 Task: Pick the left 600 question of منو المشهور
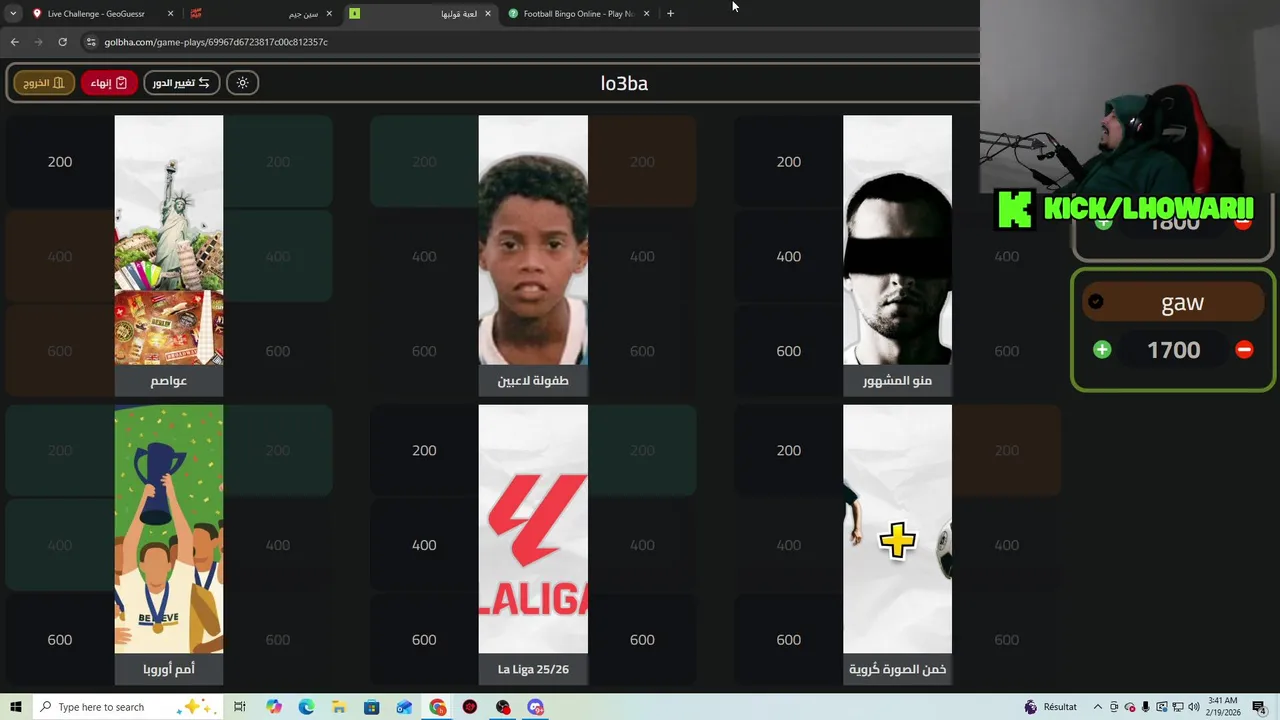tap(789, 351)
